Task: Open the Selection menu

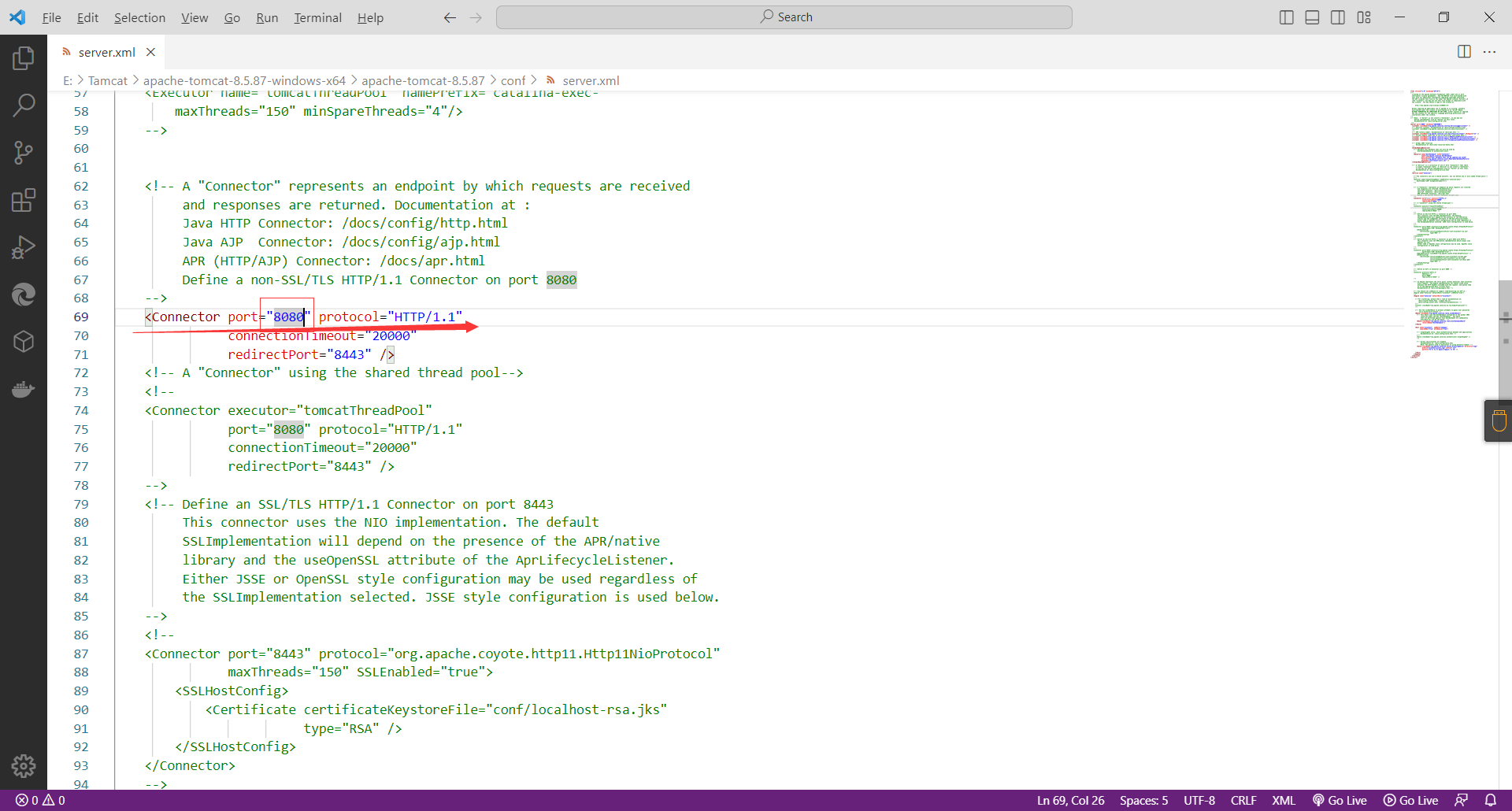Action: 139,17
